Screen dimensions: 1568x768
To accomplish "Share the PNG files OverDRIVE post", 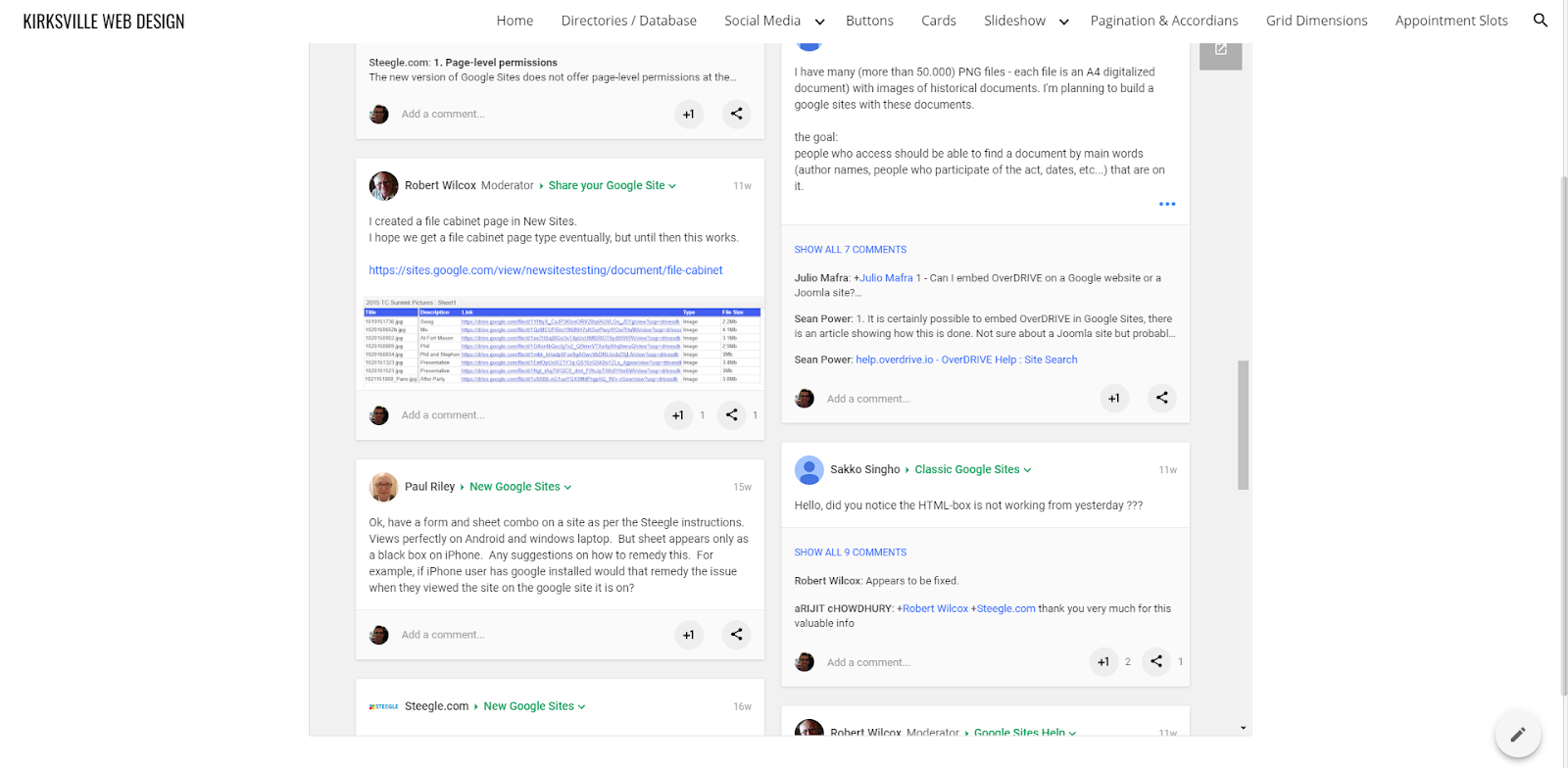I will coord(1162,398).
